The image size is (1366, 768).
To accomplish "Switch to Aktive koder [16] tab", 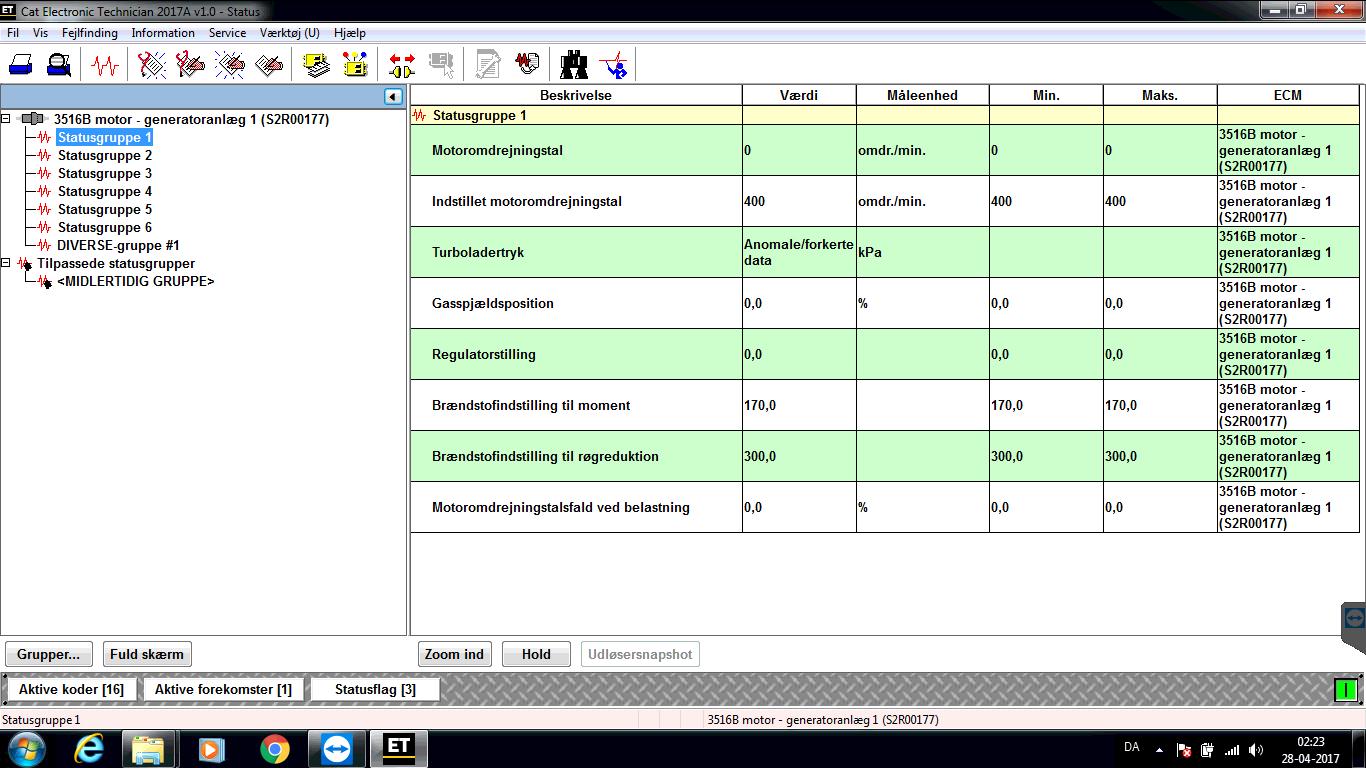I will tap(71, 689).
